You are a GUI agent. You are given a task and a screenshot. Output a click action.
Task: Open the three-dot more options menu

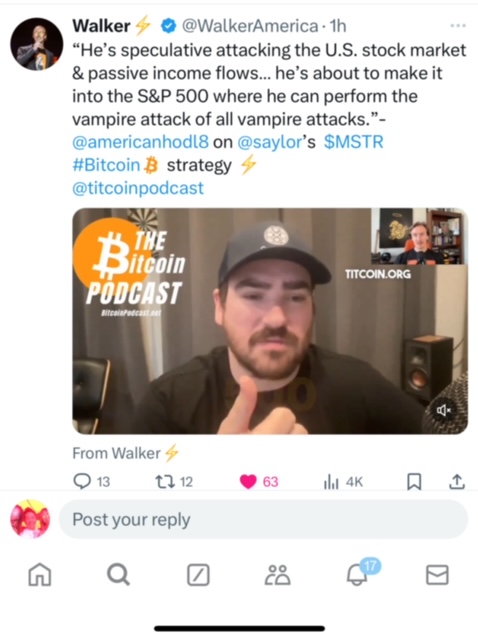tap(458, 26)
